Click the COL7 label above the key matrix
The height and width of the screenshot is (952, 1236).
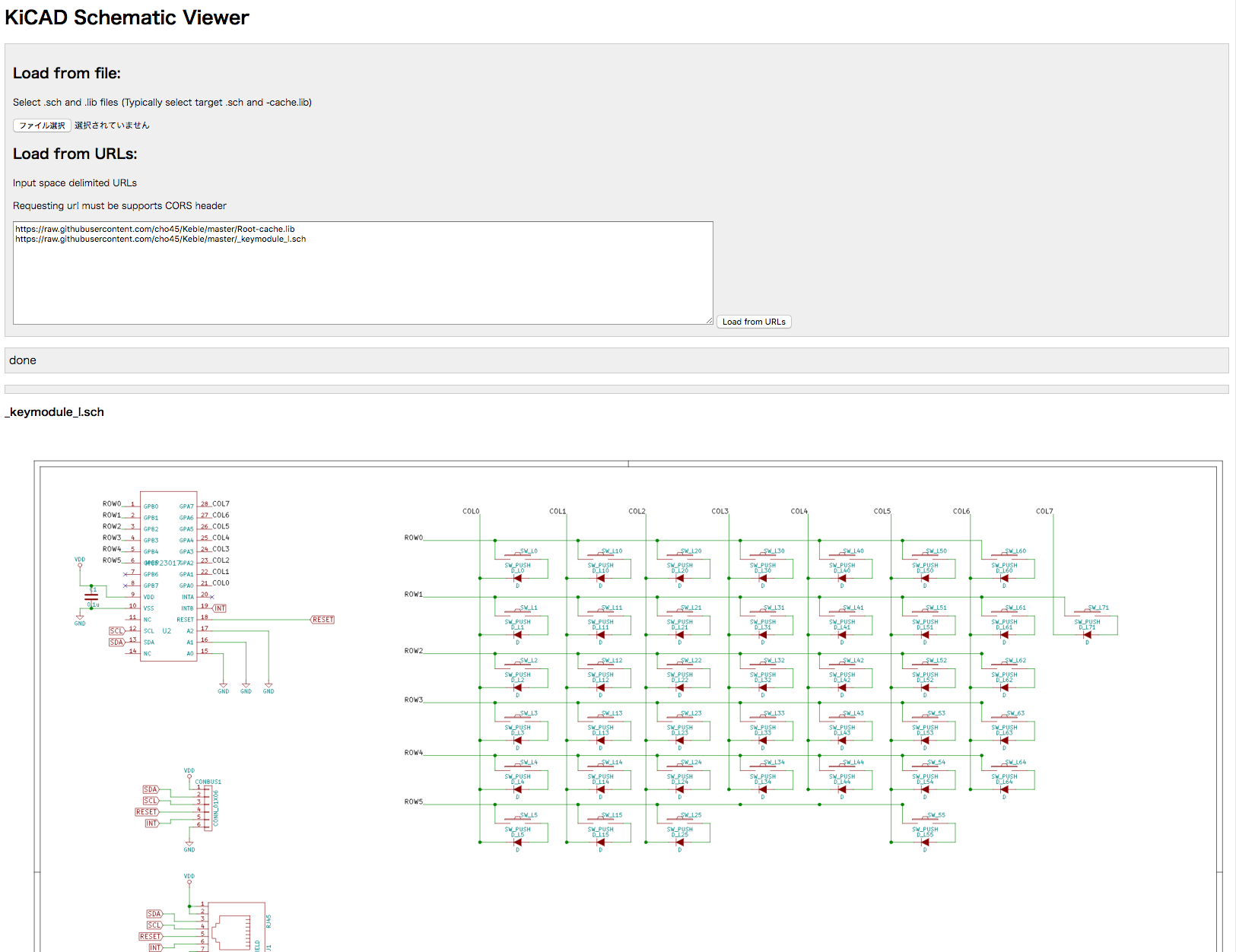point(1044,512)
